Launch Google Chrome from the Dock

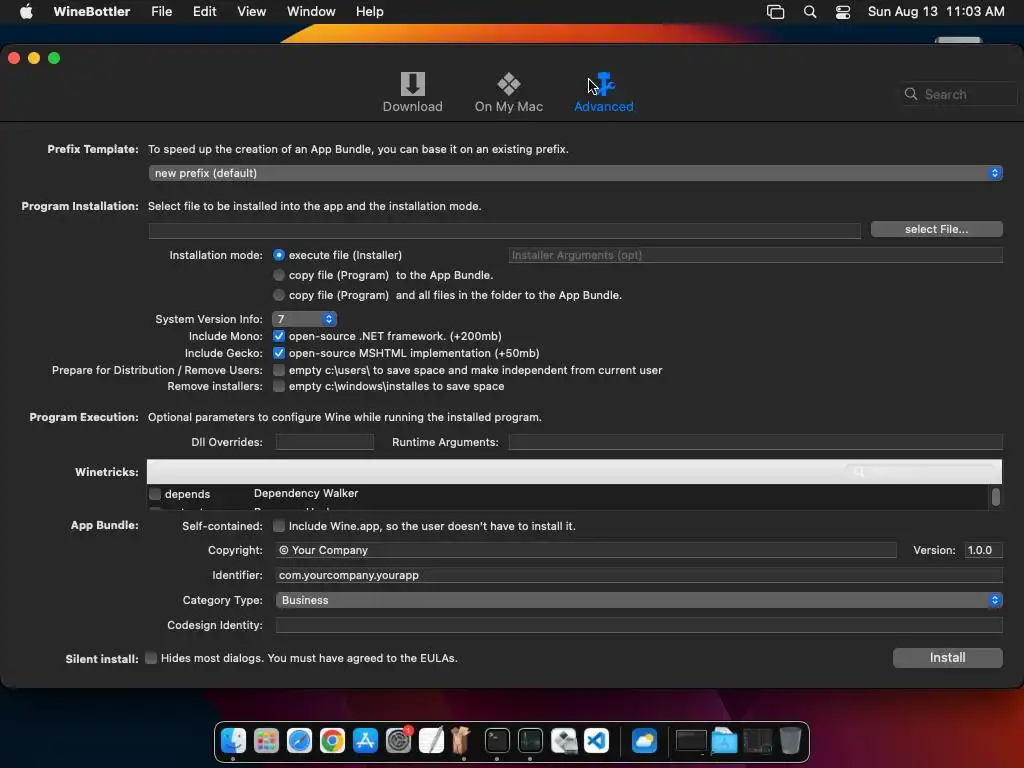coord(332,741)
